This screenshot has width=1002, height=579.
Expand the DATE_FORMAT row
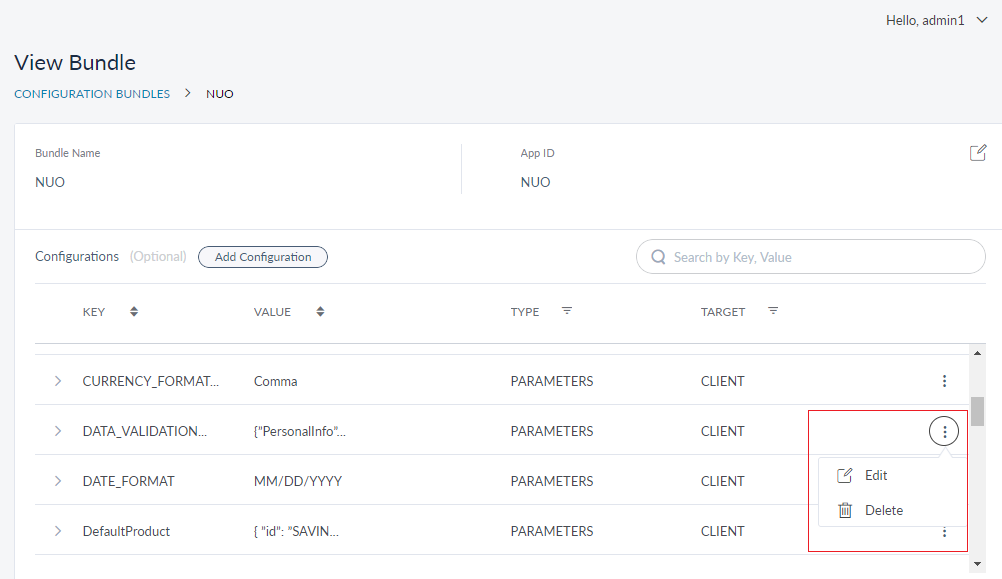(58, 481)
